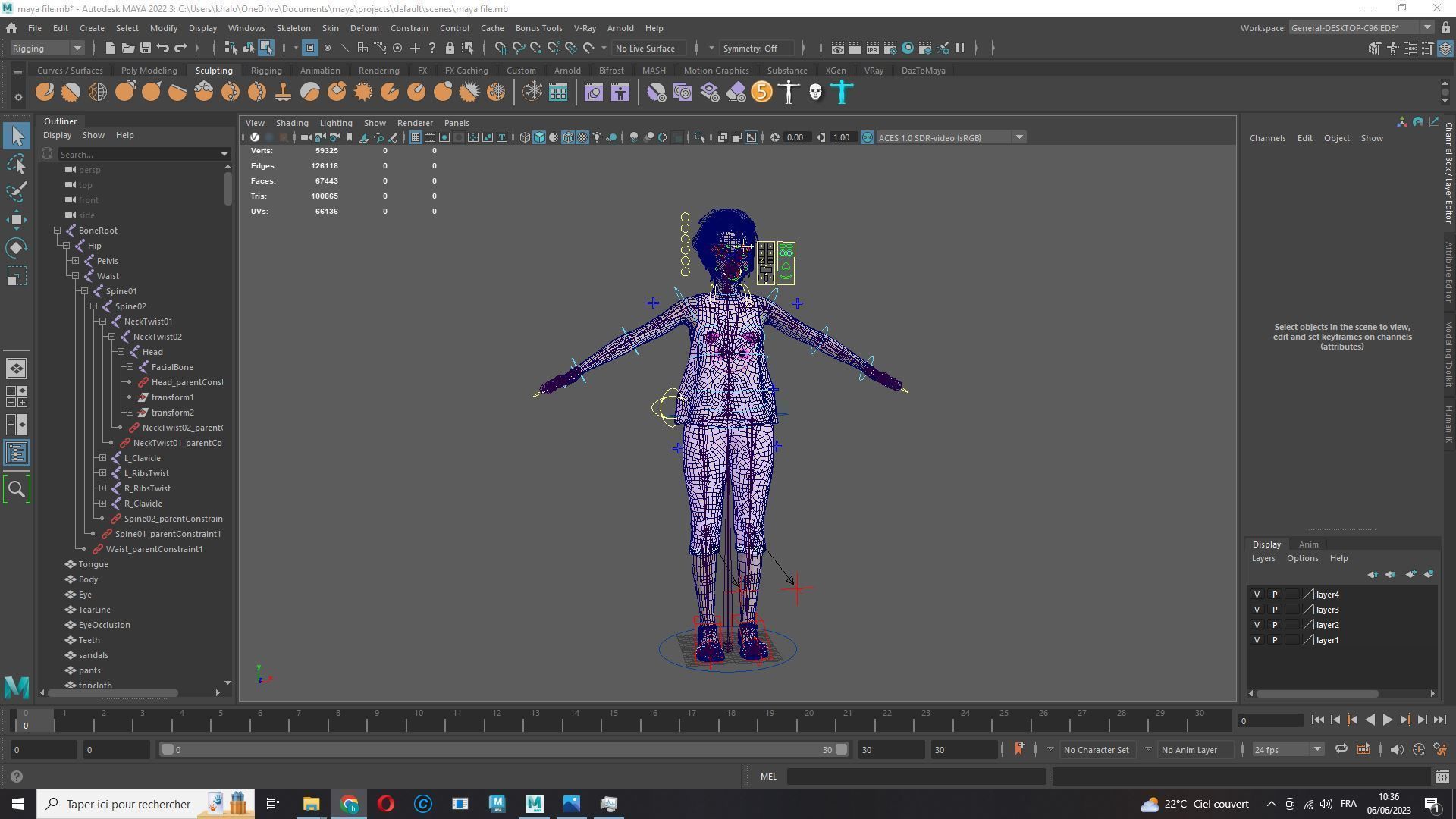Open the Skeleton menu
The height and width of the screenshot is (819, 1456).
(293, 28)
